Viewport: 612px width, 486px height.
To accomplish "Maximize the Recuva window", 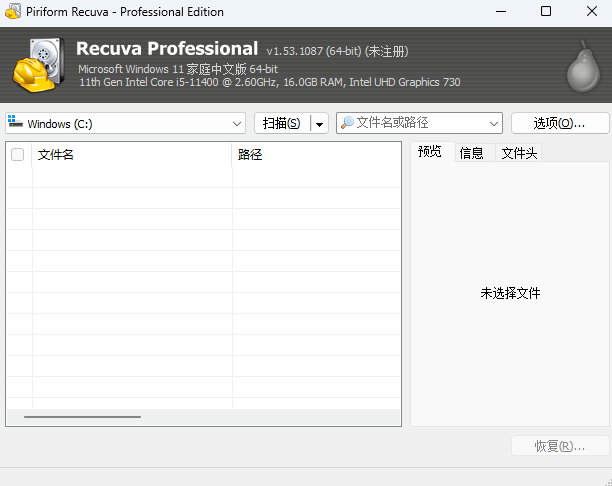I will tap(546, 11).
